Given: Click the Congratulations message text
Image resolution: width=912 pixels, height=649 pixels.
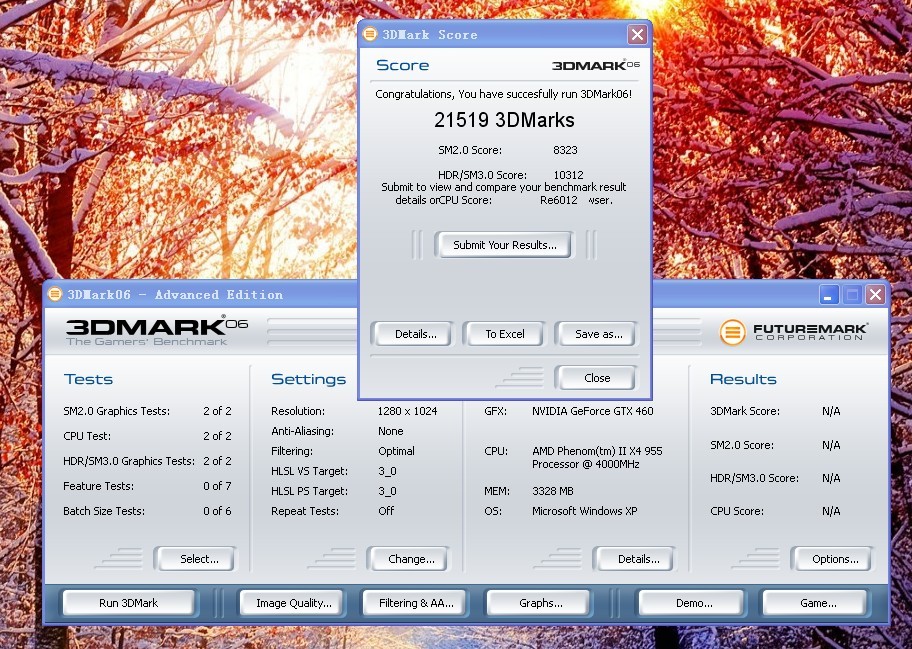Looking at the screenshot, I should (504, 94).
